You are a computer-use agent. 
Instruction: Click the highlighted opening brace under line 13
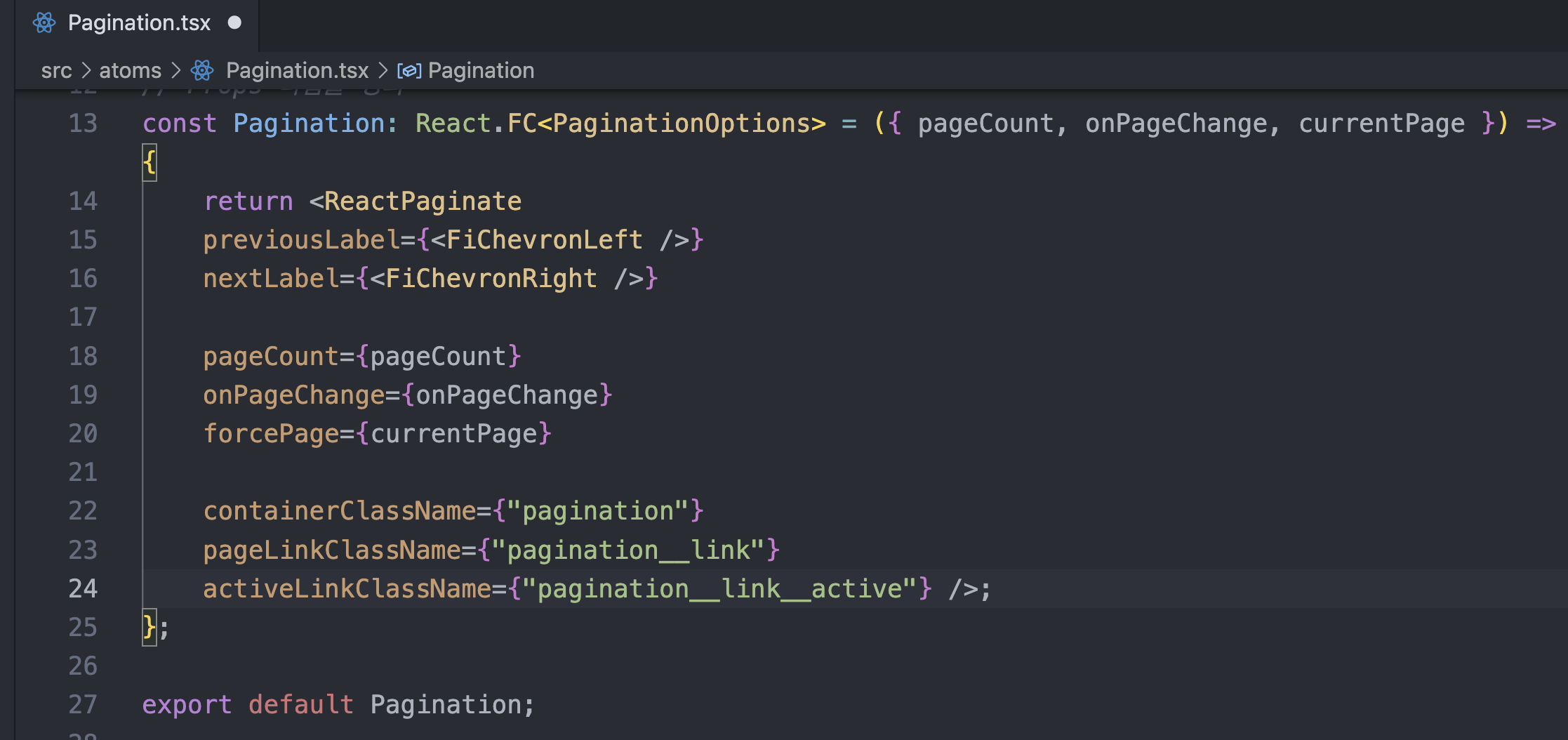point(150,163)
